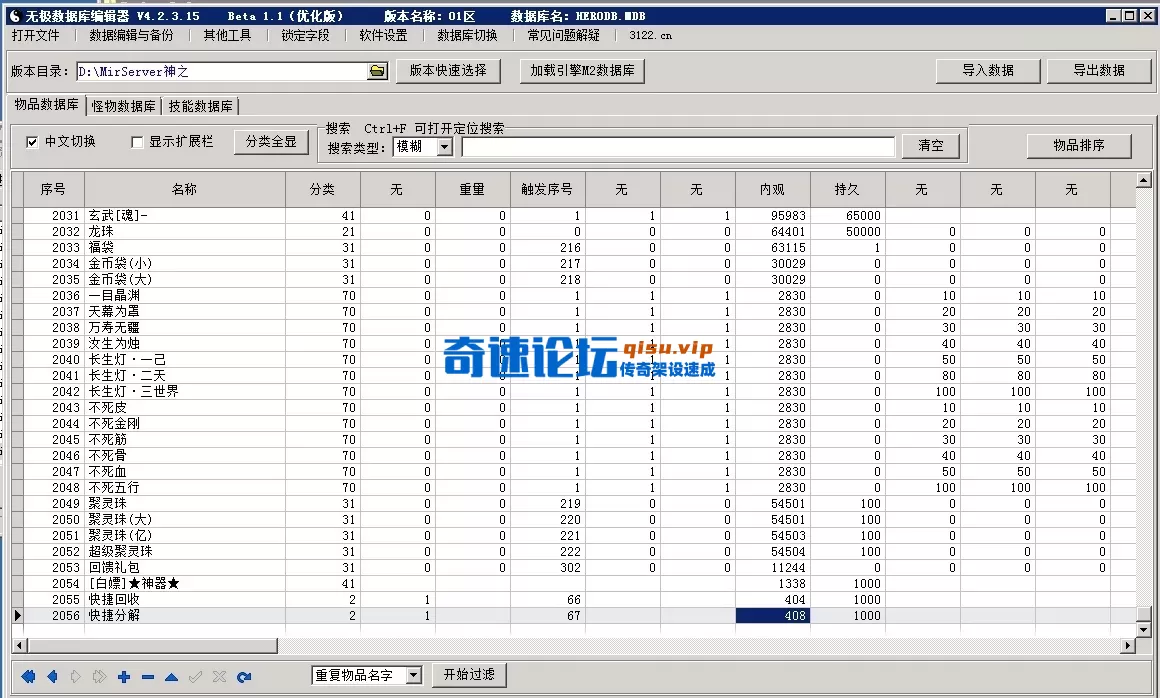The width and height of the screenshot is (1160, 698).
Task: Open the 软件设置 menu
Action: click(x=383, y=35)
